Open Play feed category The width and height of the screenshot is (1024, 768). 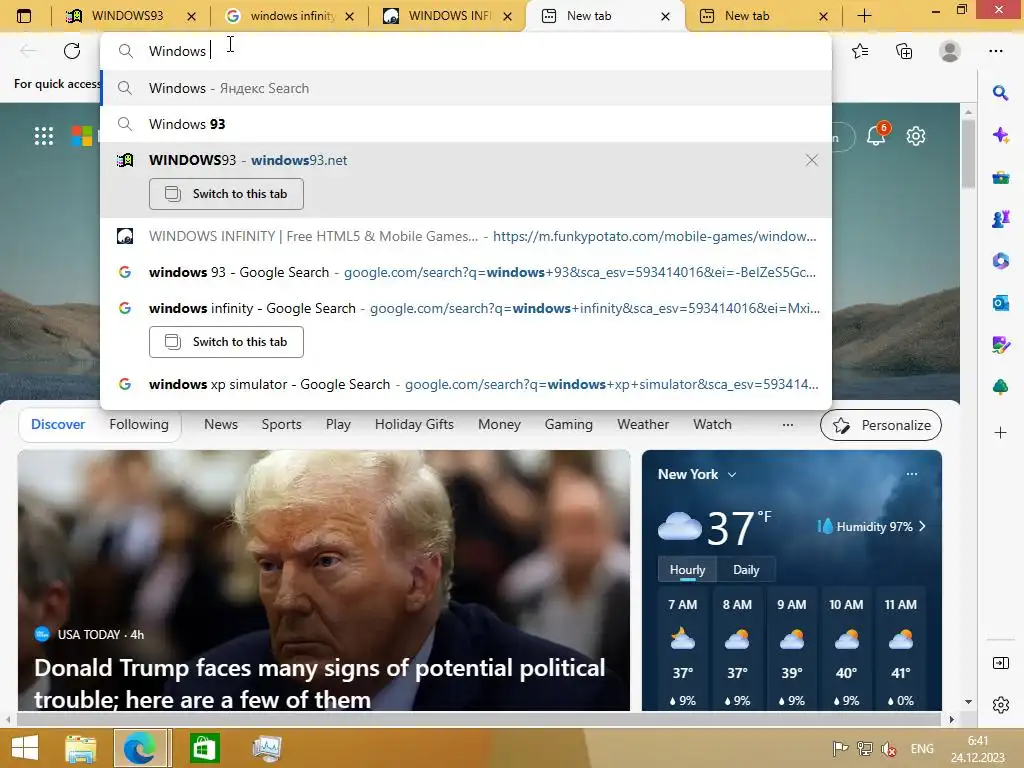click(x=338, y=424)
